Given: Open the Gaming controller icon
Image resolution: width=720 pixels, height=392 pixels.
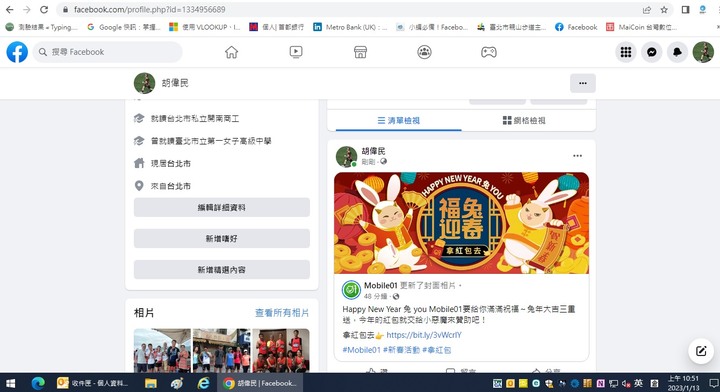Looking at the screenshot, I should click(489, 52).
